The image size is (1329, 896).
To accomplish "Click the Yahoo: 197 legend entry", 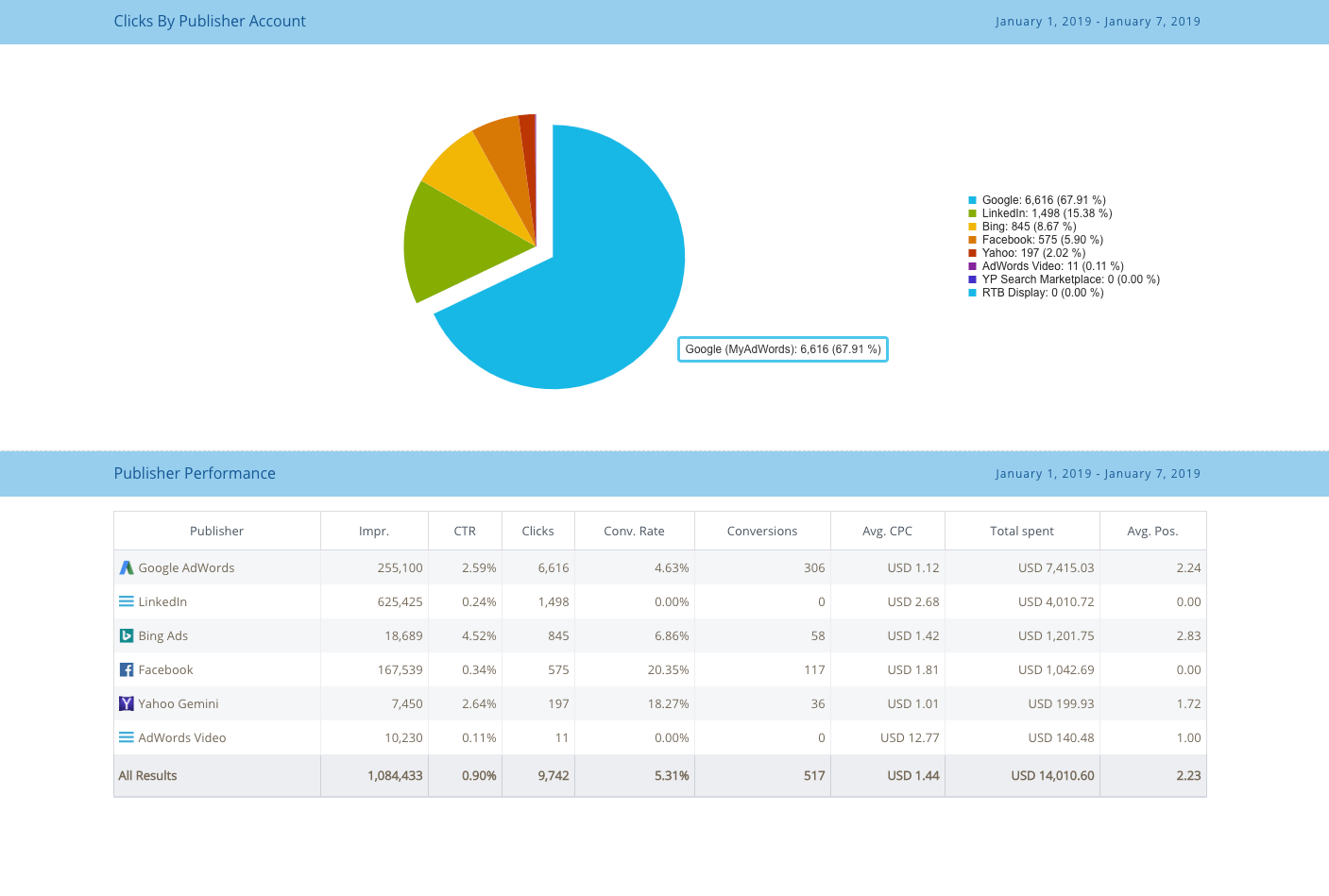I will click(1034, 253).
